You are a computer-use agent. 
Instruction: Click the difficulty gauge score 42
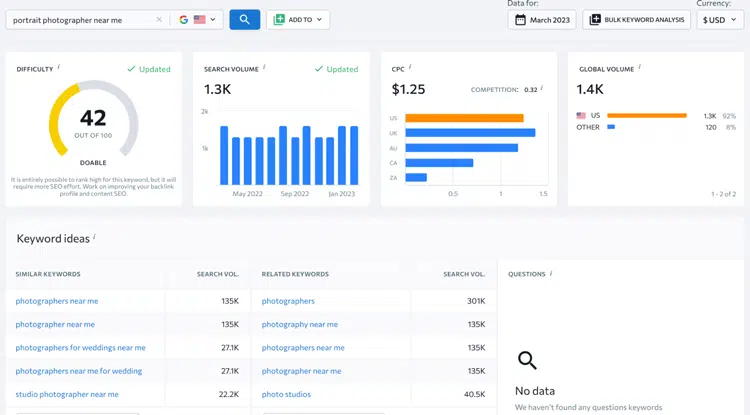(93, 118)
